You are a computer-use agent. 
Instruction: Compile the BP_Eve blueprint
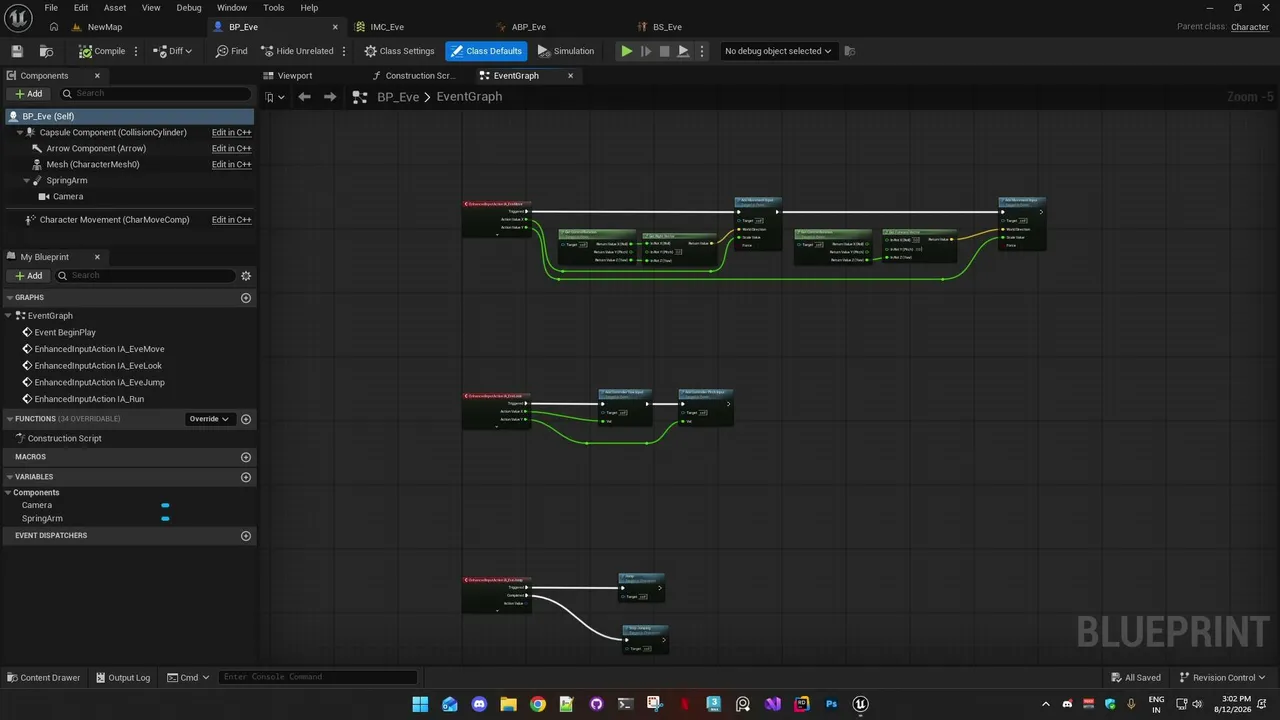coord(102,51)
